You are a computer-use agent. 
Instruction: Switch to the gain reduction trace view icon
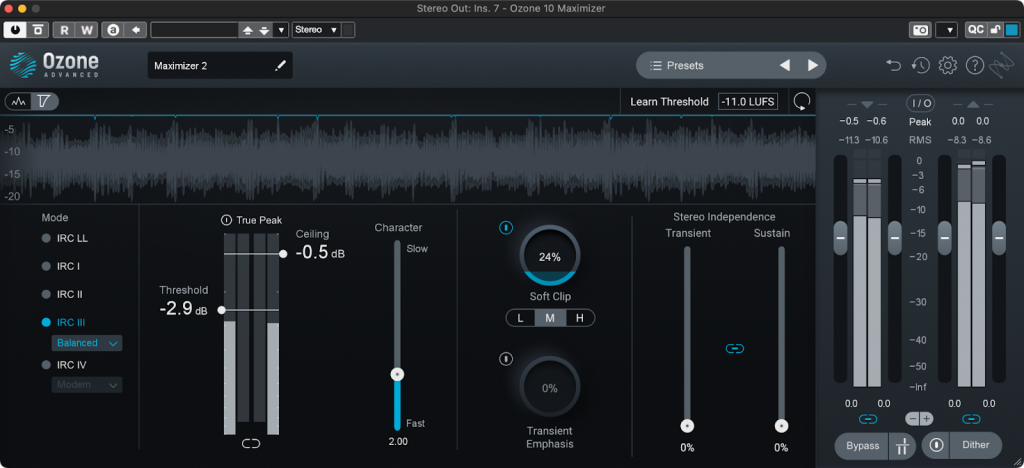(44, 102)
